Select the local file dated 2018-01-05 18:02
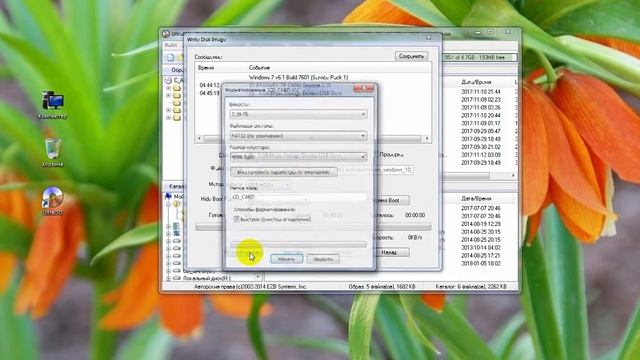The image size is (640, 360). [481, 264]
